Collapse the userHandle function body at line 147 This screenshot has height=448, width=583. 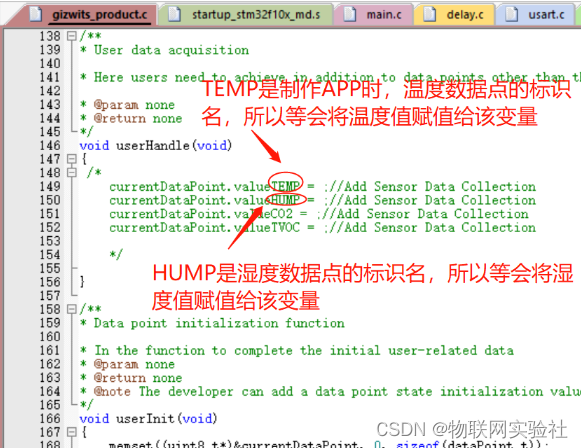click(71, 159)
